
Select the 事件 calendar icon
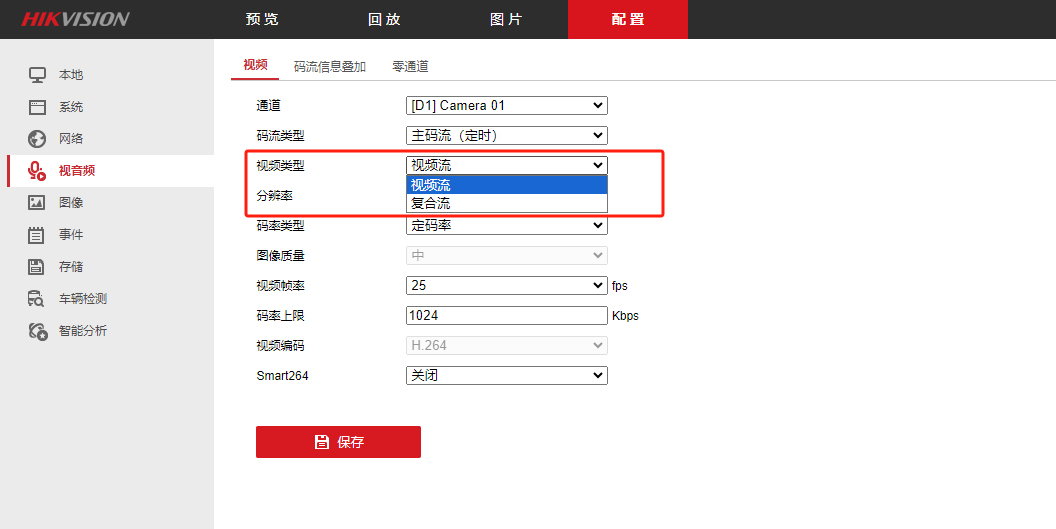36,235
